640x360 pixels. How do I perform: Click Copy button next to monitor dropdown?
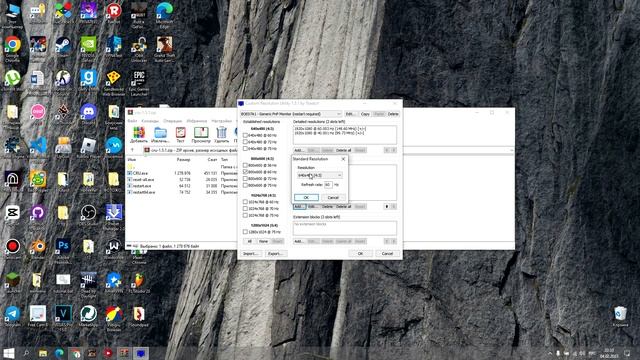coord(365,114)
